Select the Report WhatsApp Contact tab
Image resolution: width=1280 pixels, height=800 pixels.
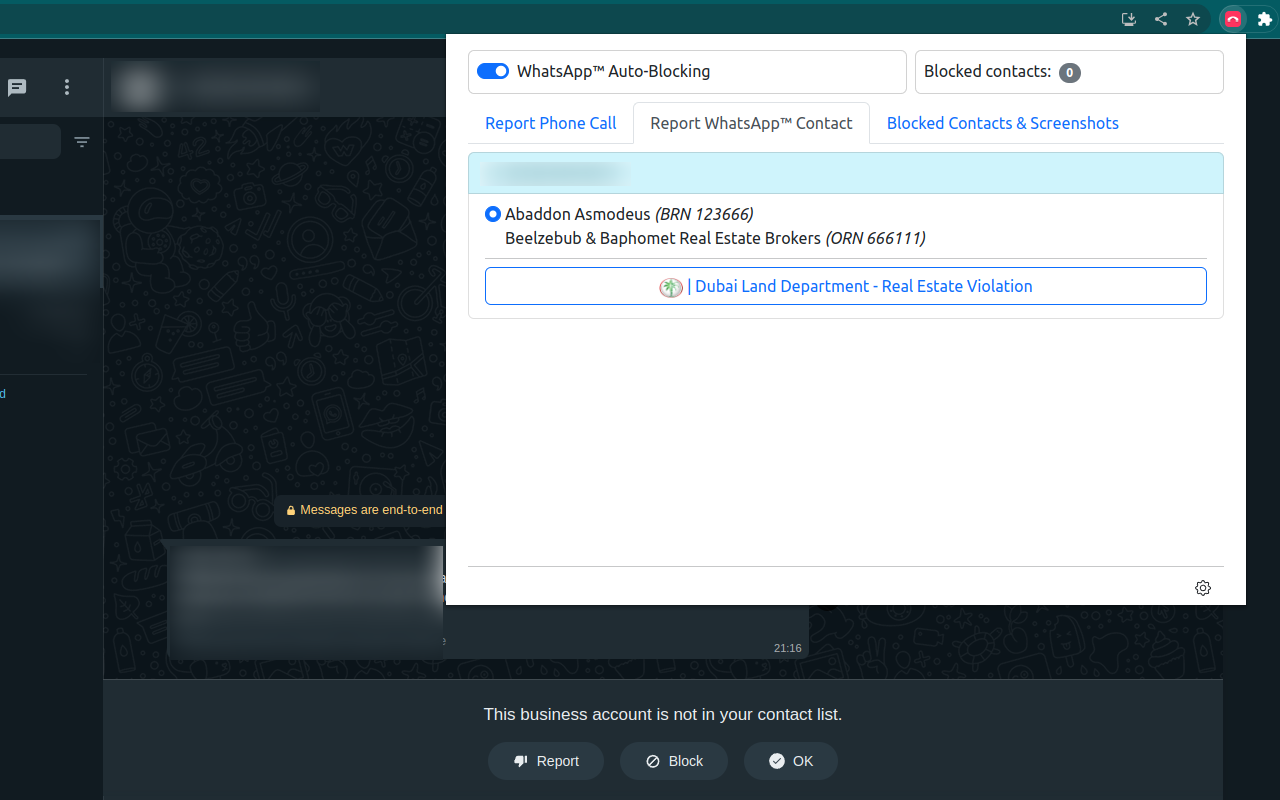click(x=751, y=123)
